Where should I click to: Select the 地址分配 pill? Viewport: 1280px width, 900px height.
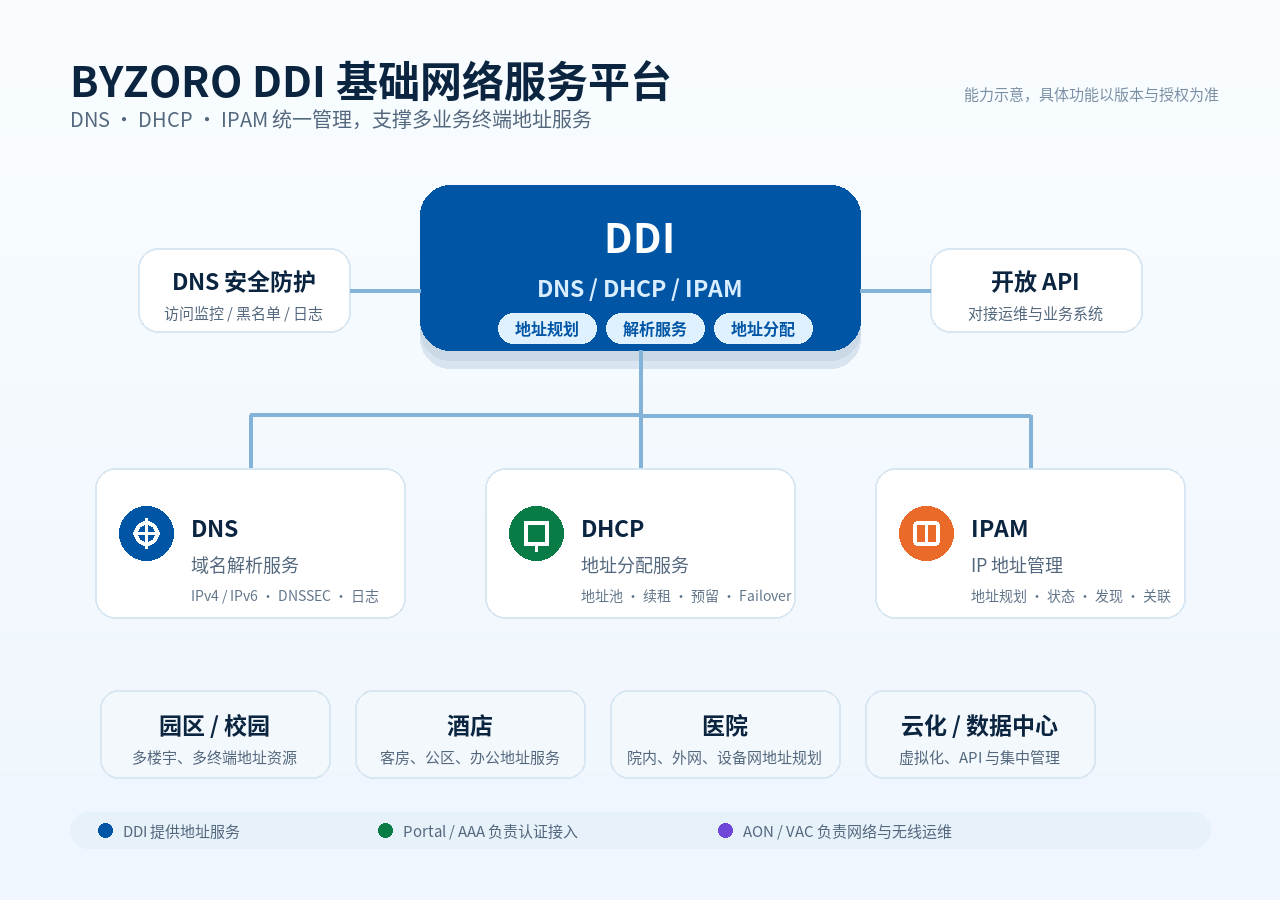(x=763, y=328)
